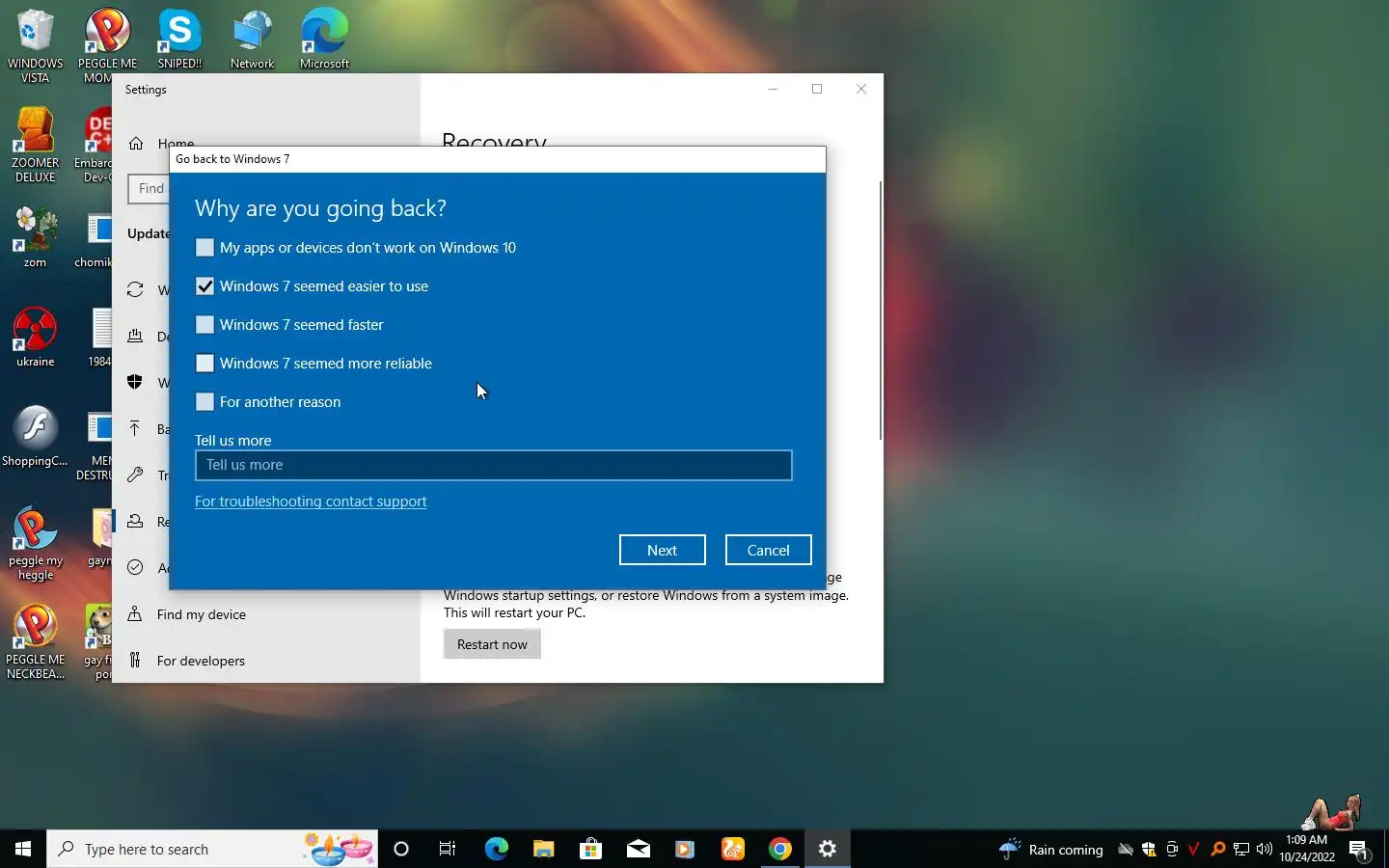Screen dimensions: 1389x868
Task: Uncheck 'Windows 7 seemed easier to use'
Action: 204,286
